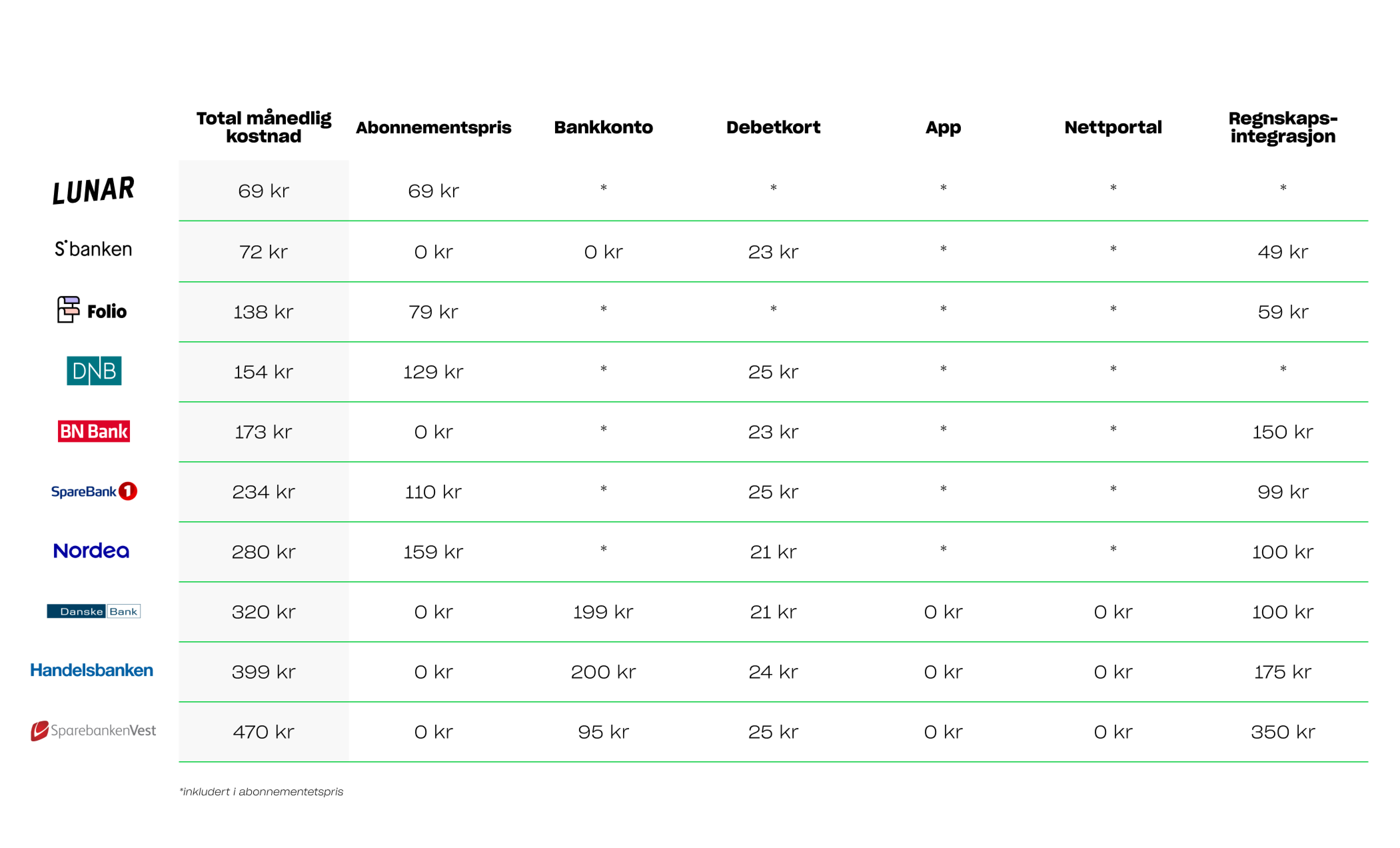Screen dimensions: 1400x848
Task: Click Sparebanken Vest's 470 kr total cell
Action: pyautogui.click(x=264, y=732)
